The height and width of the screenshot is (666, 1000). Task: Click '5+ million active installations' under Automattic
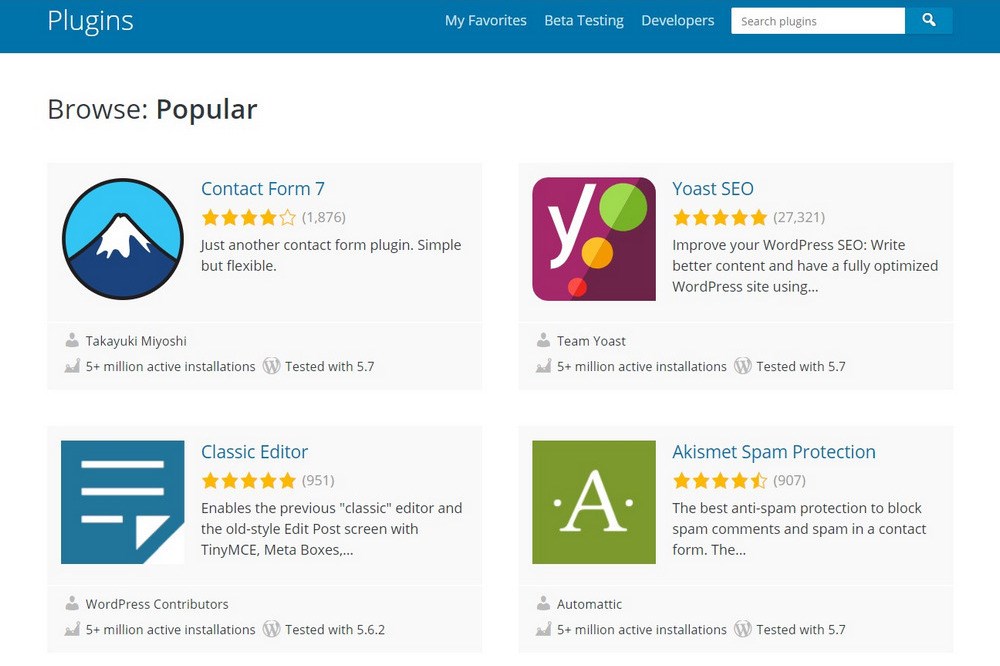(x=642, y=630)
